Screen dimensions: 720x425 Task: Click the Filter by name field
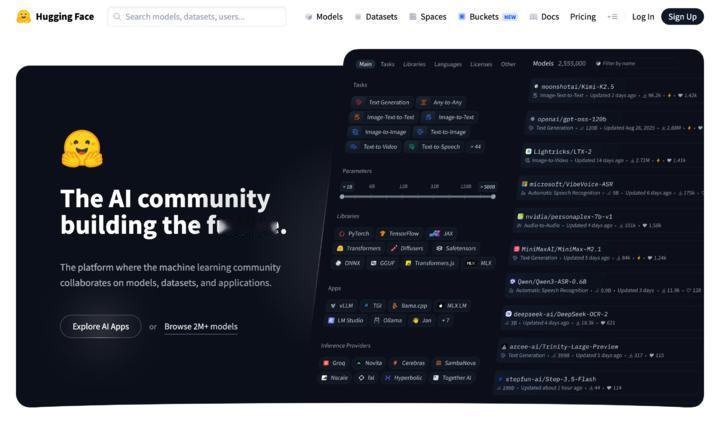tap(615, 63)
